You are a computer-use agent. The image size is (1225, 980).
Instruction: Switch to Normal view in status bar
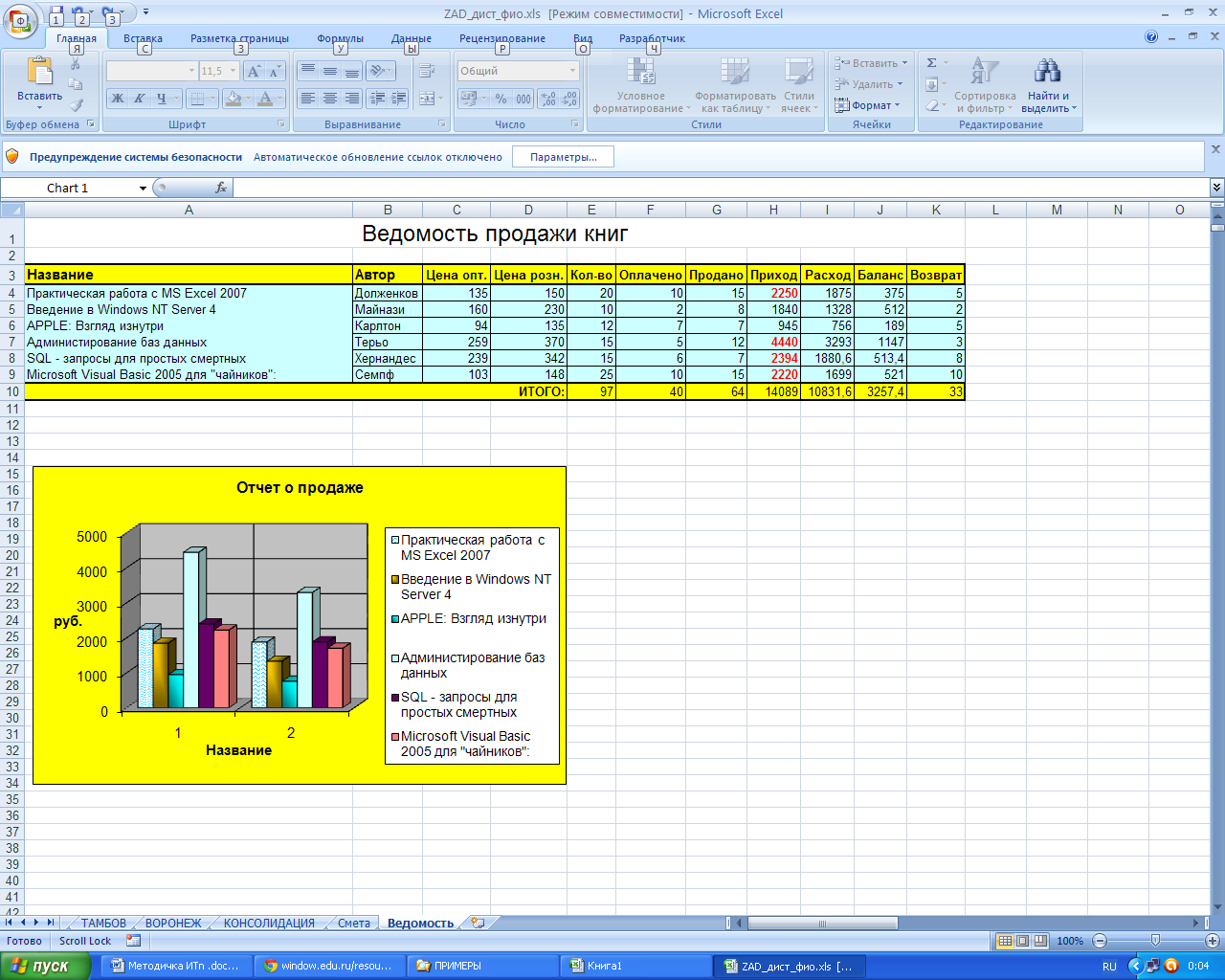(x=1004, y=941)
